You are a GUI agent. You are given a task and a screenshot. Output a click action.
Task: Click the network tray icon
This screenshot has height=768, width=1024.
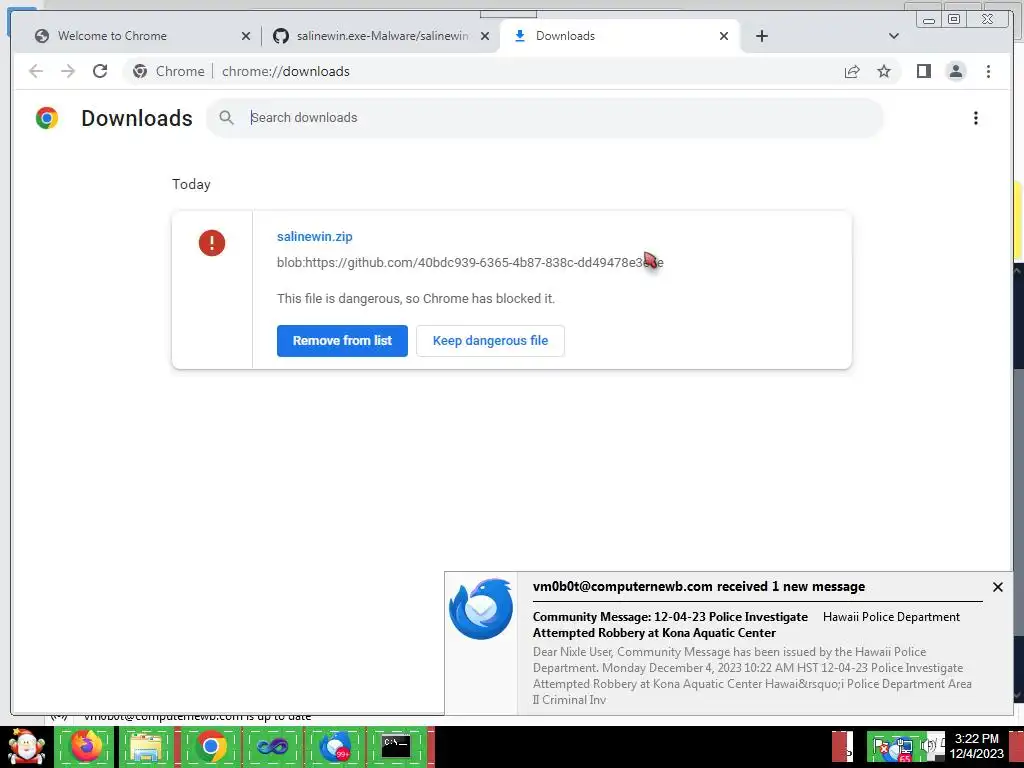tap(904, 747)
